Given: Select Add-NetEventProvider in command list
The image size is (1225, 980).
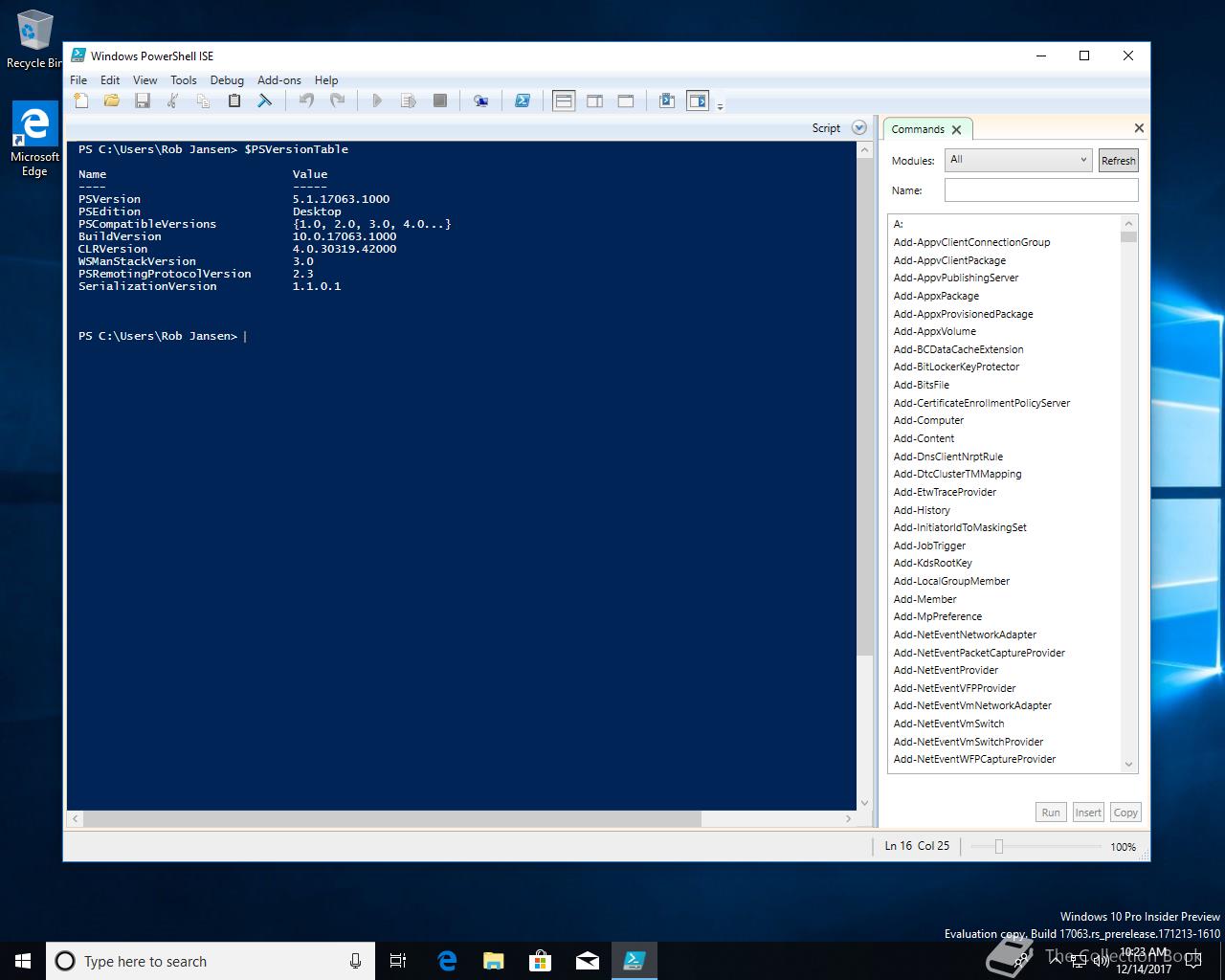Looking at the screenshot, I should [x=946, y=670].
